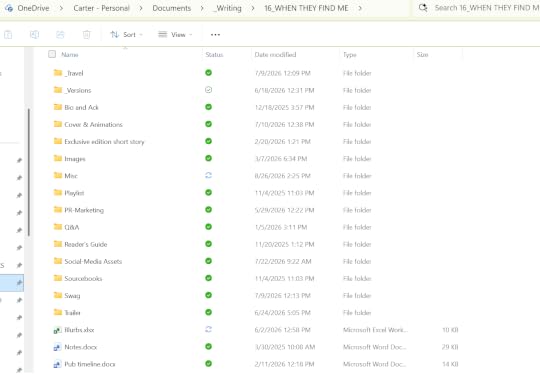Expand the chevron after 16_WHEN THEY FIND ME
Viewport: 540px width, 375px height.
pyautogui.click(x=360, y=8)
